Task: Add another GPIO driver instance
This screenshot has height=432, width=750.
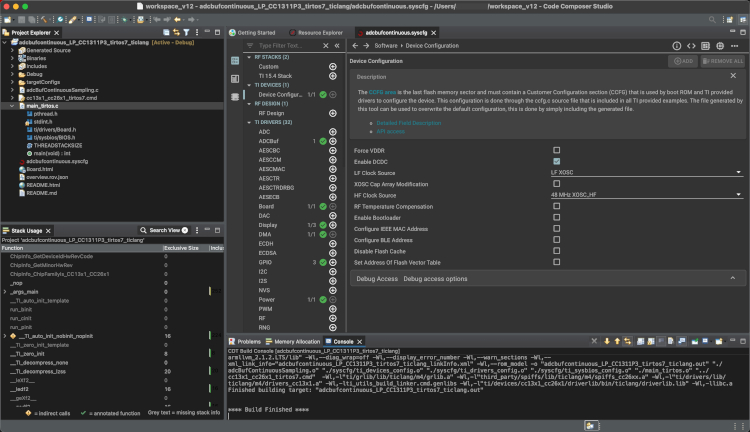Action: pos(332,263)
